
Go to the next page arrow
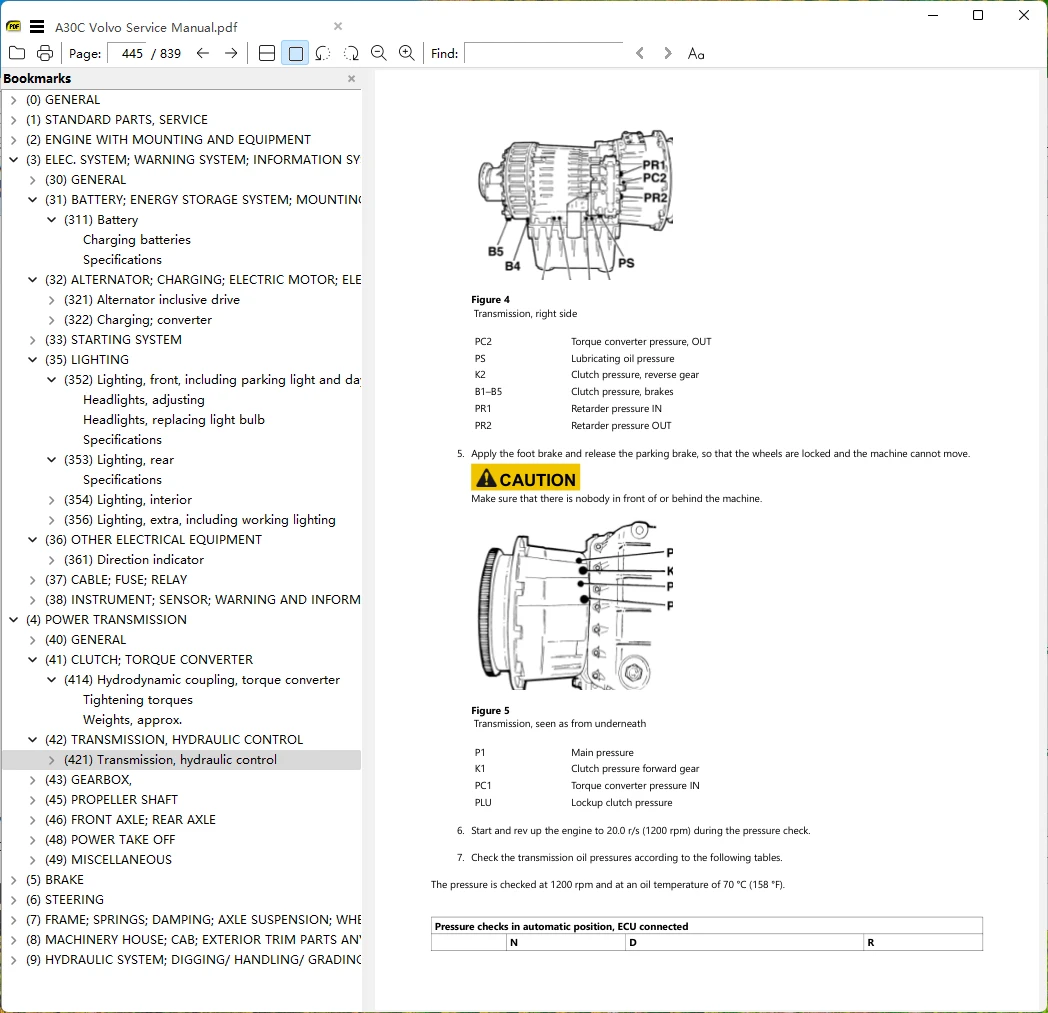231,53
